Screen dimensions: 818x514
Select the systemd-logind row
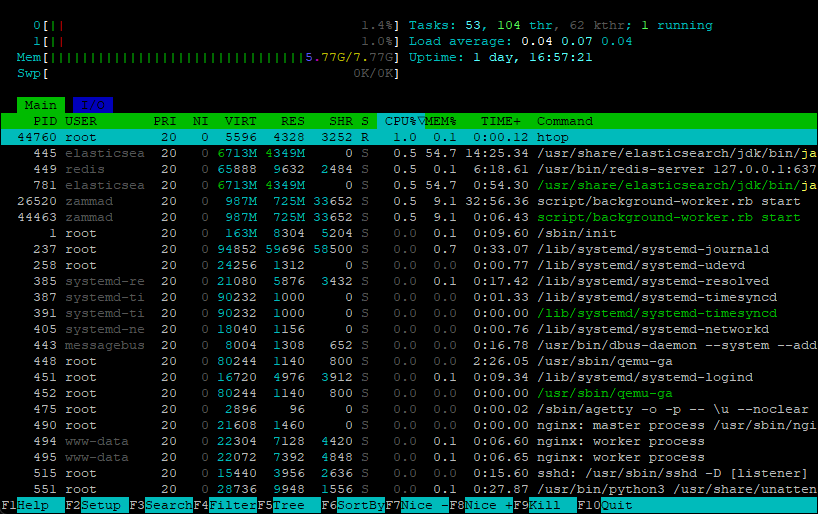pos(409,377)
